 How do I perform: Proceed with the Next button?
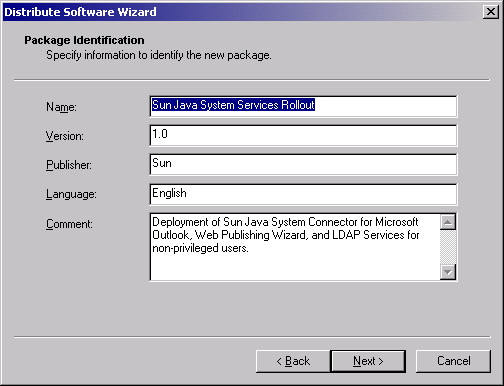click(368, 361)
